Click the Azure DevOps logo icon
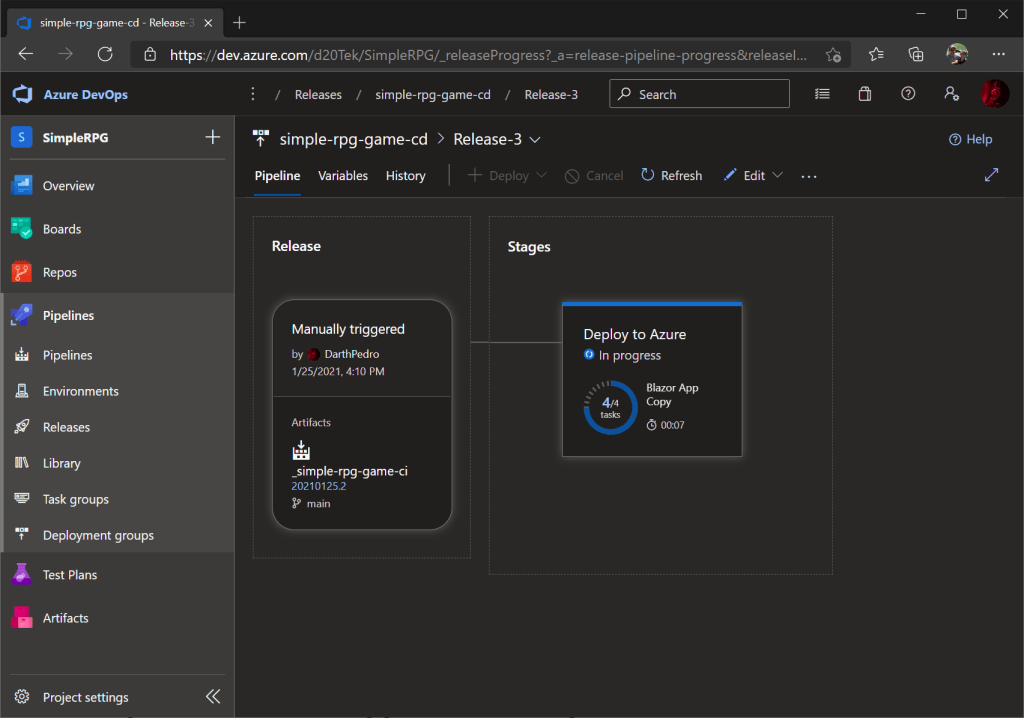 point(22,94)
